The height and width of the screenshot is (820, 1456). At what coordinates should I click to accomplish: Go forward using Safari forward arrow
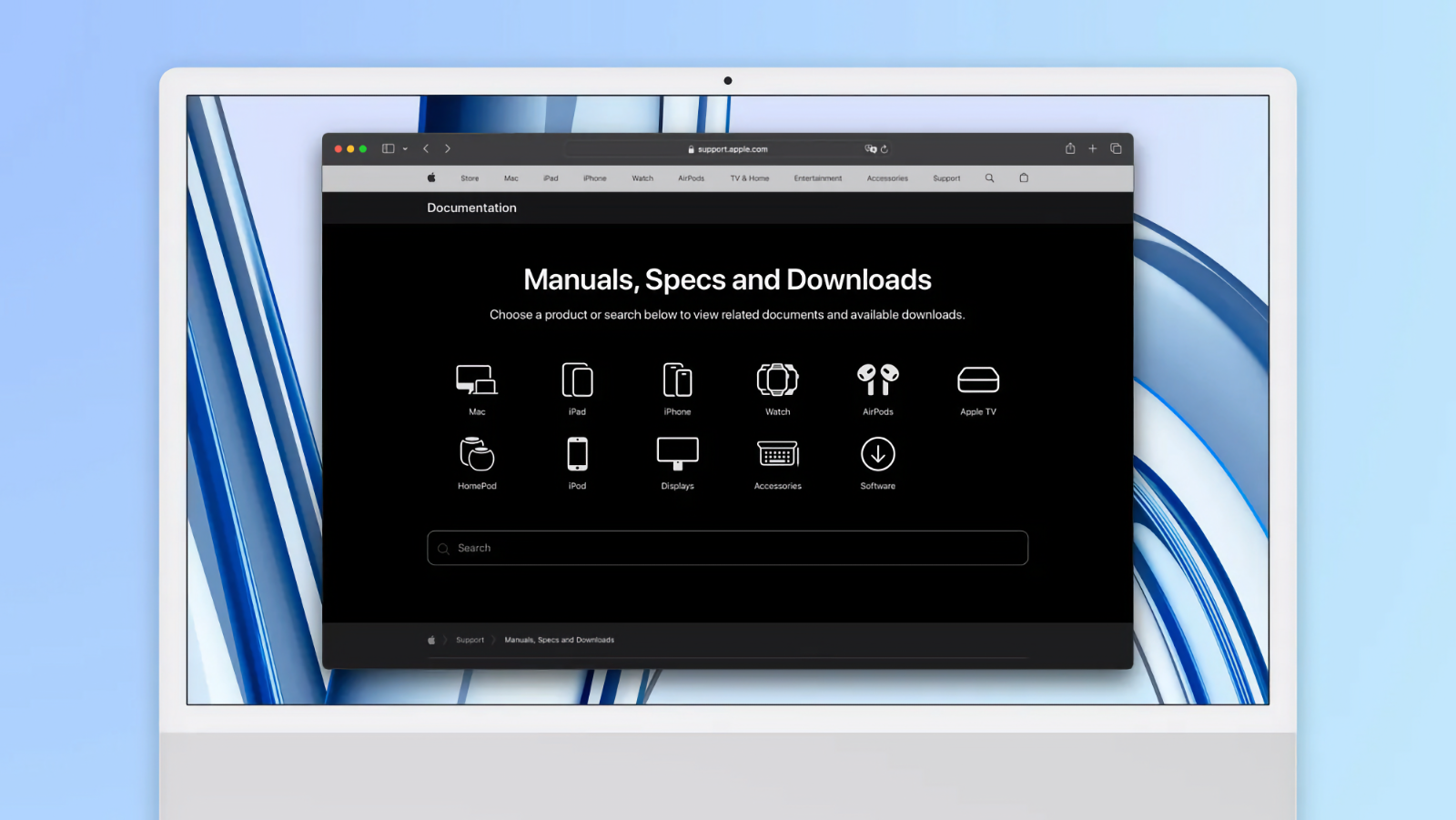point(448,148)
